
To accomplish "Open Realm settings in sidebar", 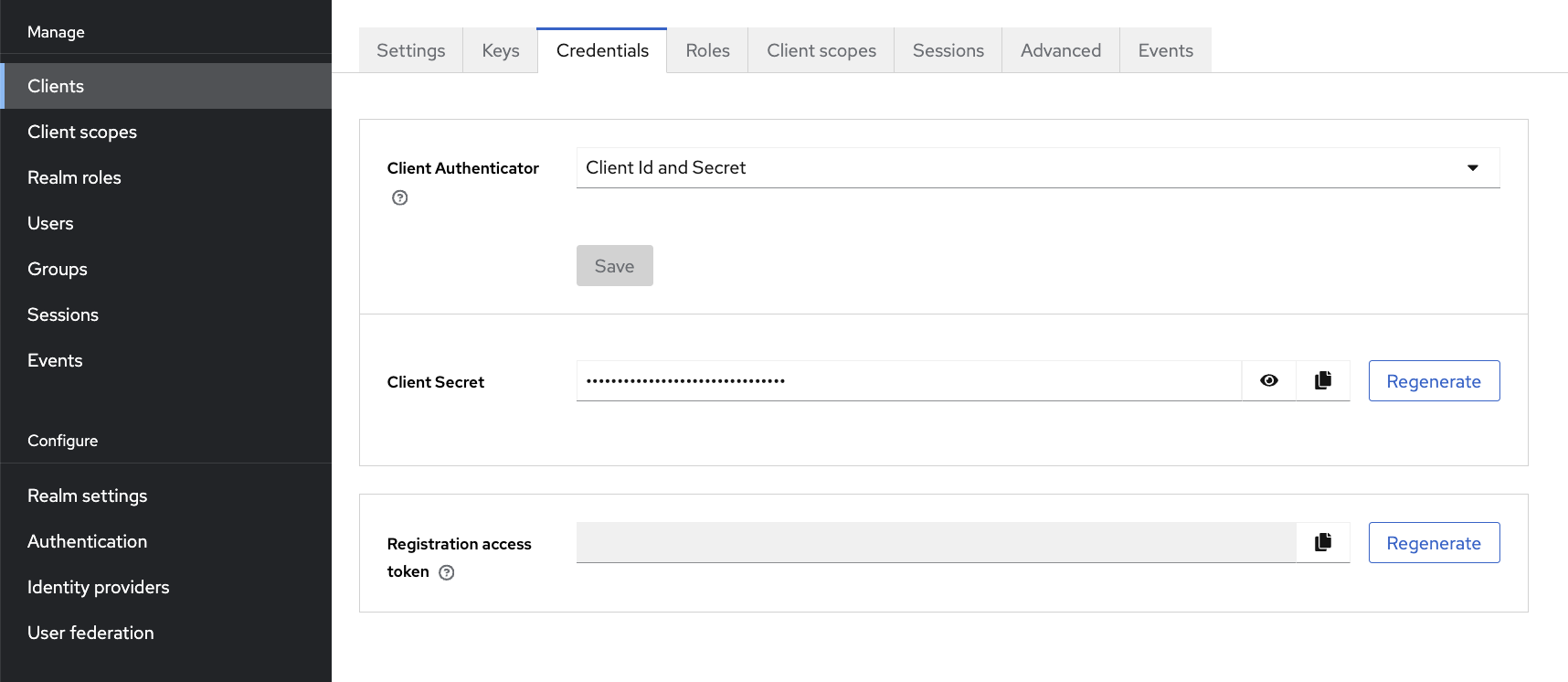I will (x=165, y=496).
